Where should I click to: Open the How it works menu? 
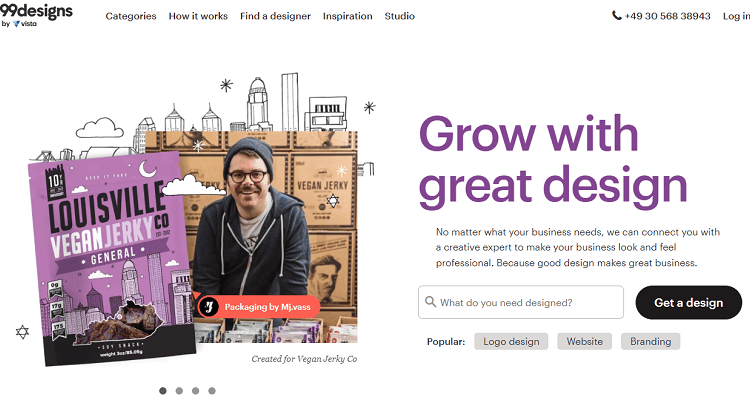[x=198, y=16]
